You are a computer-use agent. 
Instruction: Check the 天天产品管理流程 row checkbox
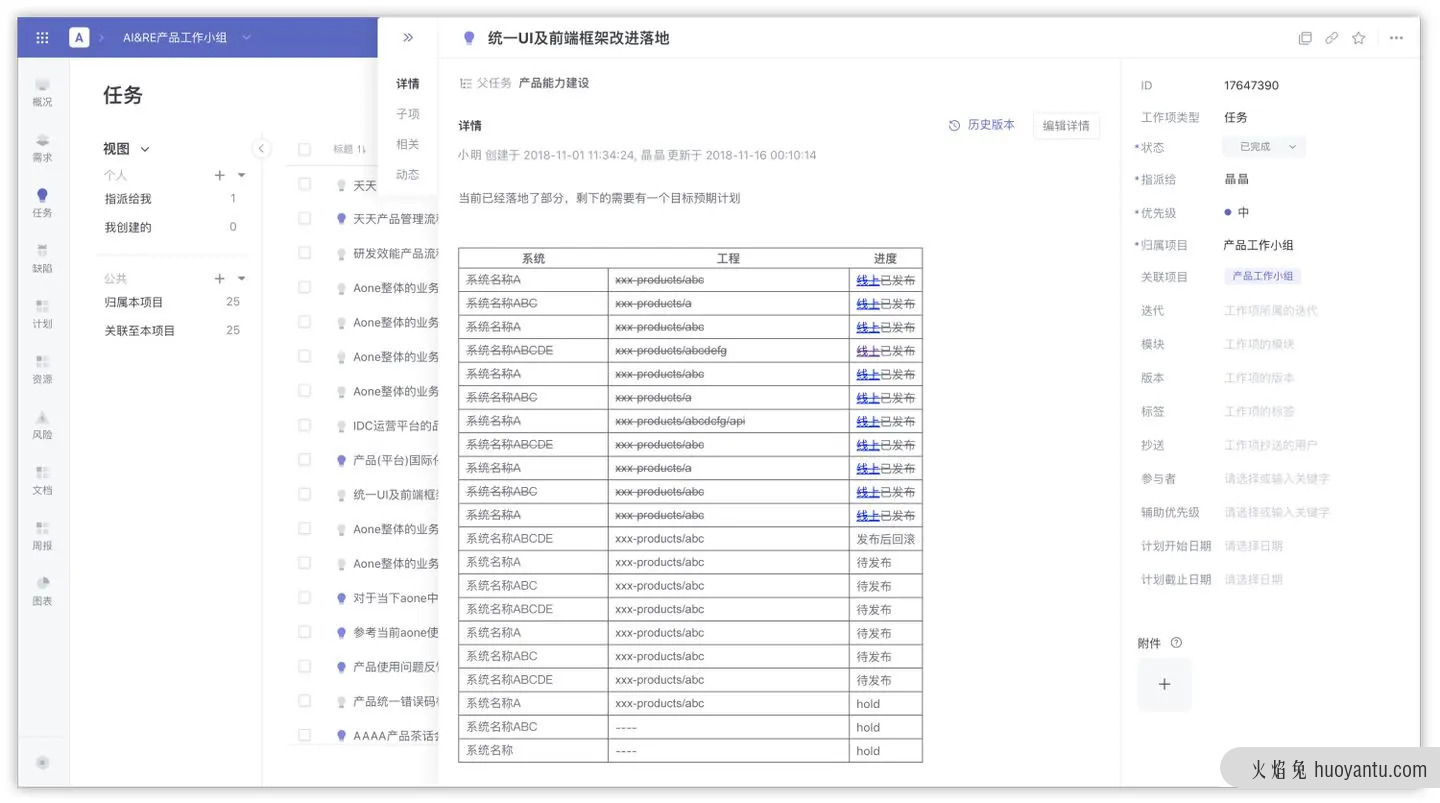click(305, 218)
